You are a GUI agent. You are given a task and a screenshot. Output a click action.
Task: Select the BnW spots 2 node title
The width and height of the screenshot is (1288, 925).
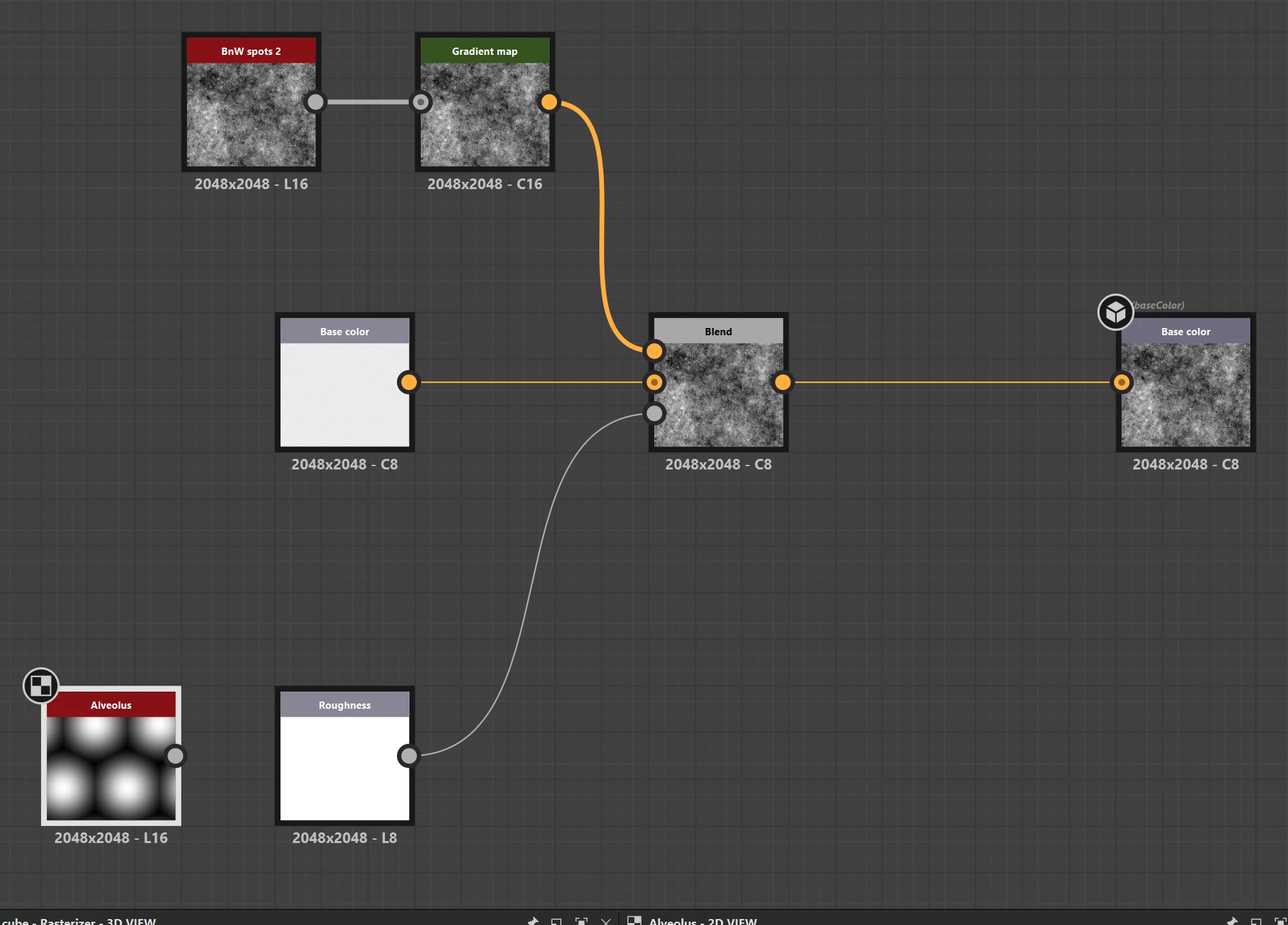click(x=251, y=51)
